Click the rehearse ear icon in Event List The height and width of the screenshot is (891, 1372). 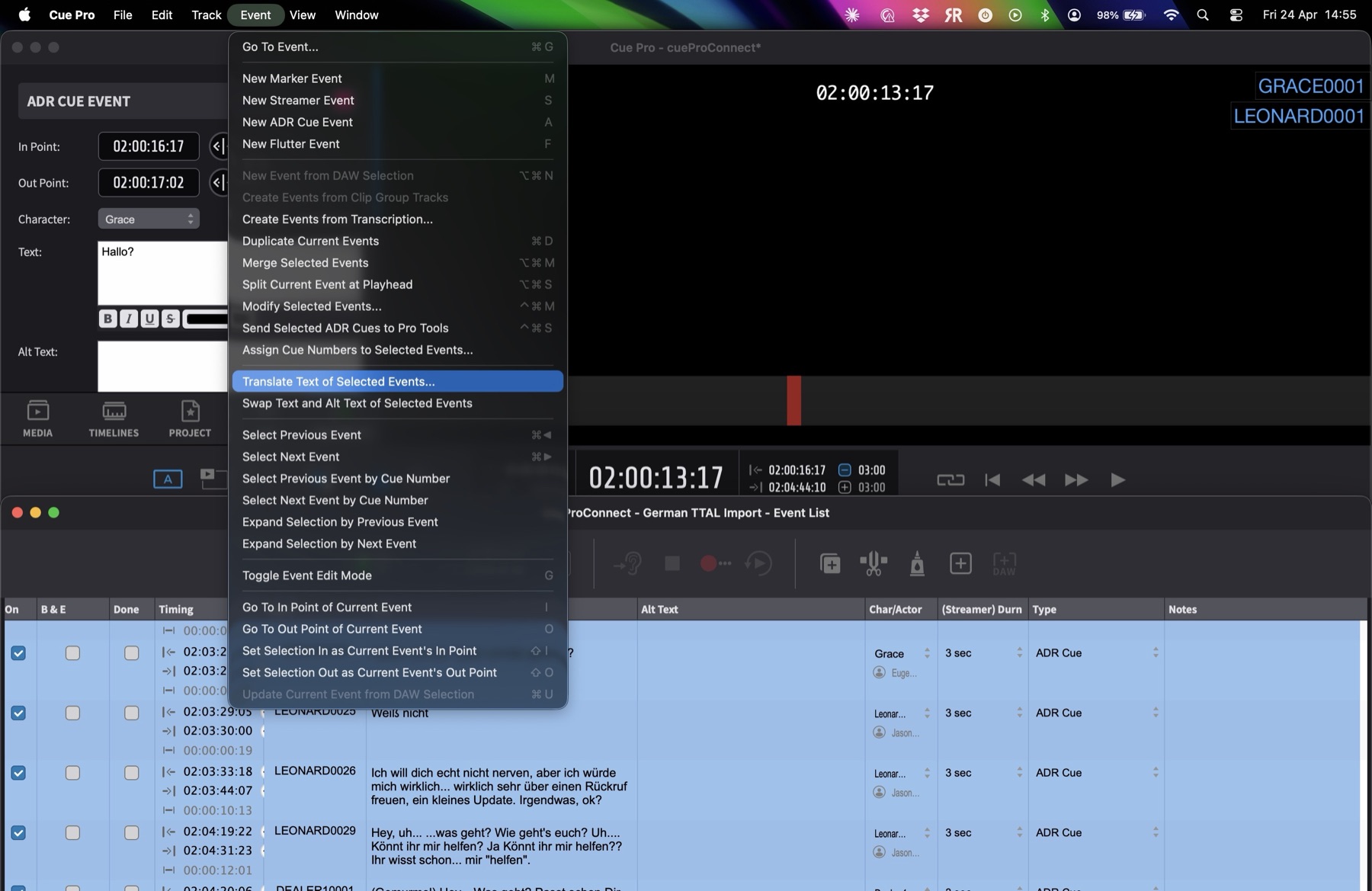click(x=628, y=563)
